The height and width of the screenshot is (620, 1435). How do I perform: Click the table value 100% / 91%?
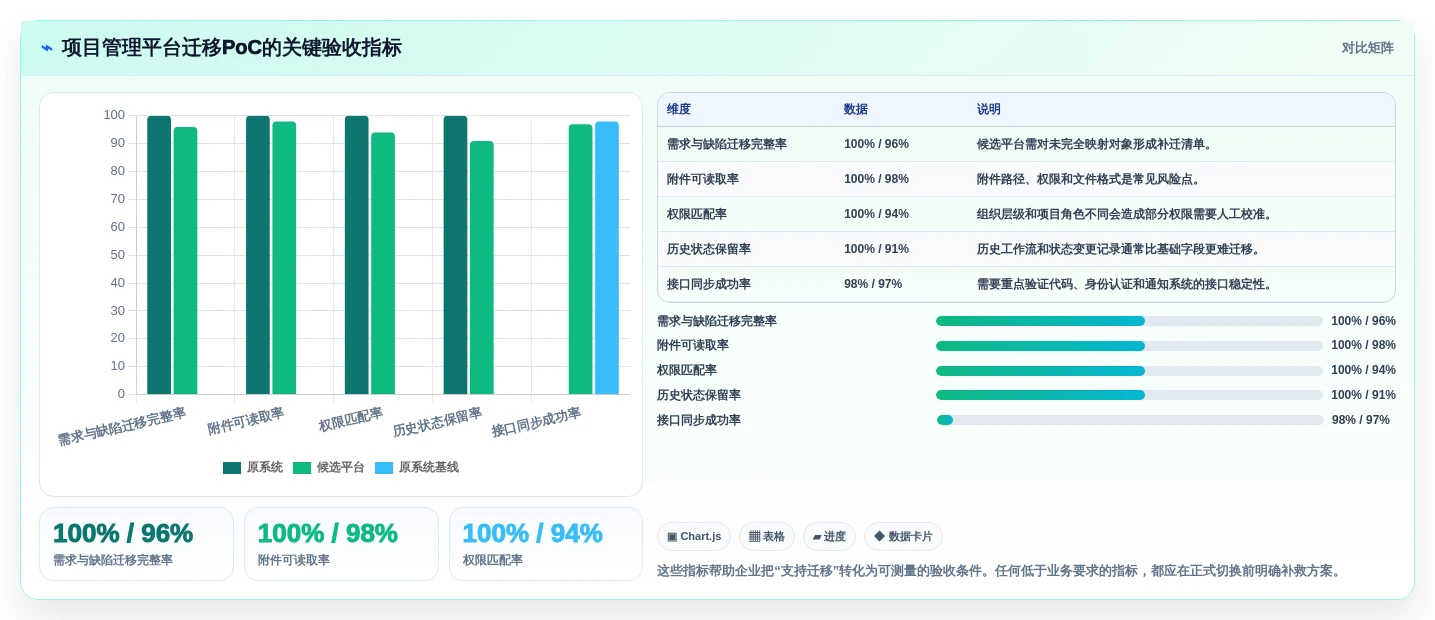pos(876,249)
